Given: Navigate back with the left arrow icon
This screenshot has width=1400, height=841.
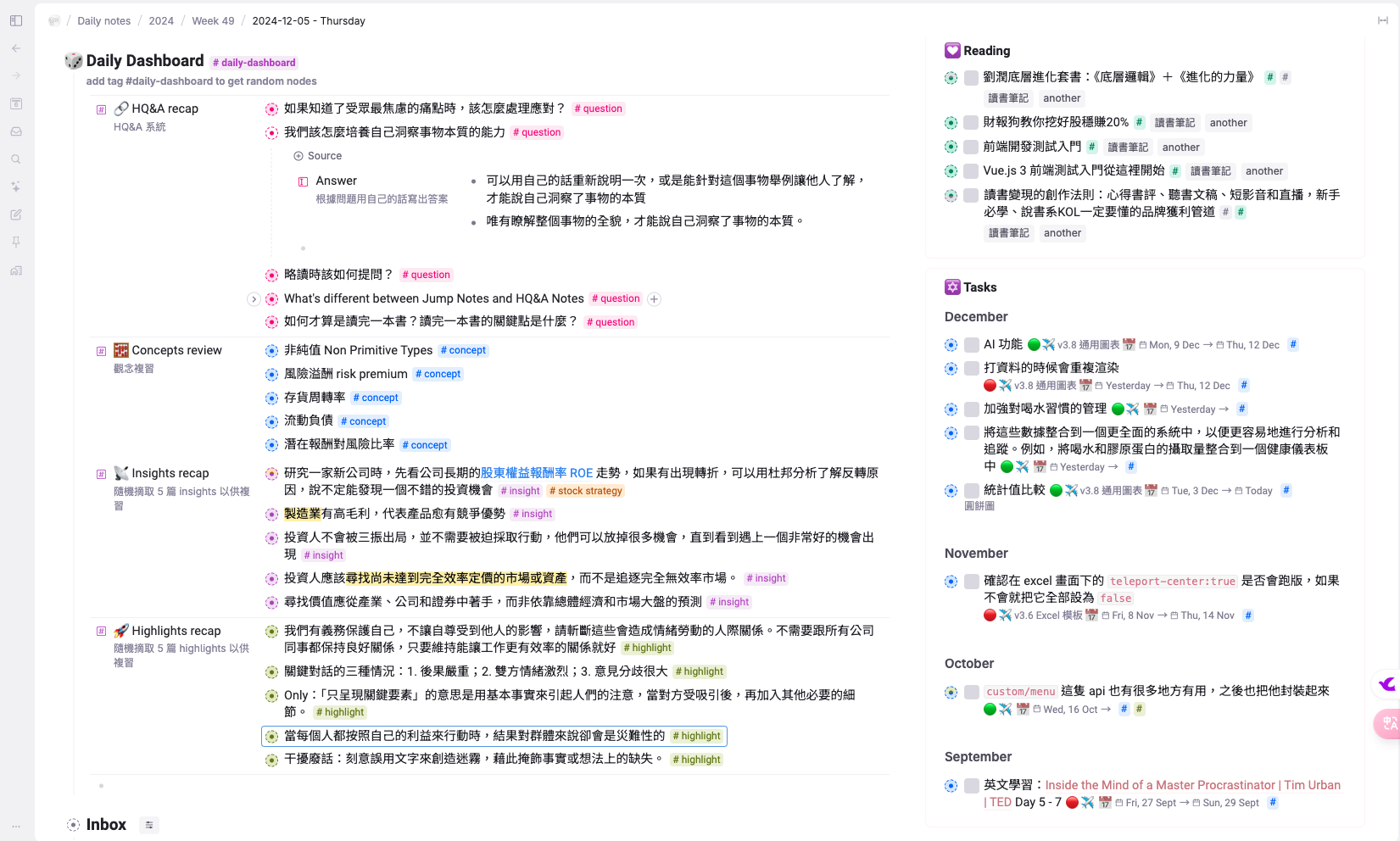Looking at the screenshot, I should click(15, 47).
